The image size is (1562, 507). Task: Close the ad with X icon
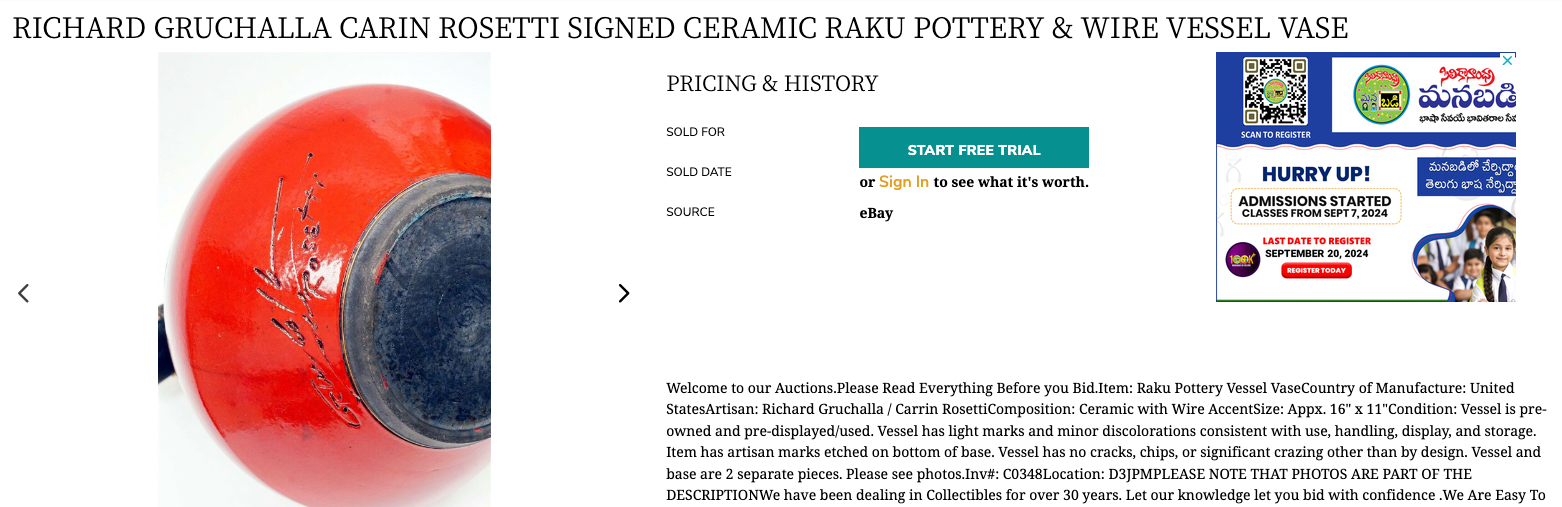point(1509,60)
